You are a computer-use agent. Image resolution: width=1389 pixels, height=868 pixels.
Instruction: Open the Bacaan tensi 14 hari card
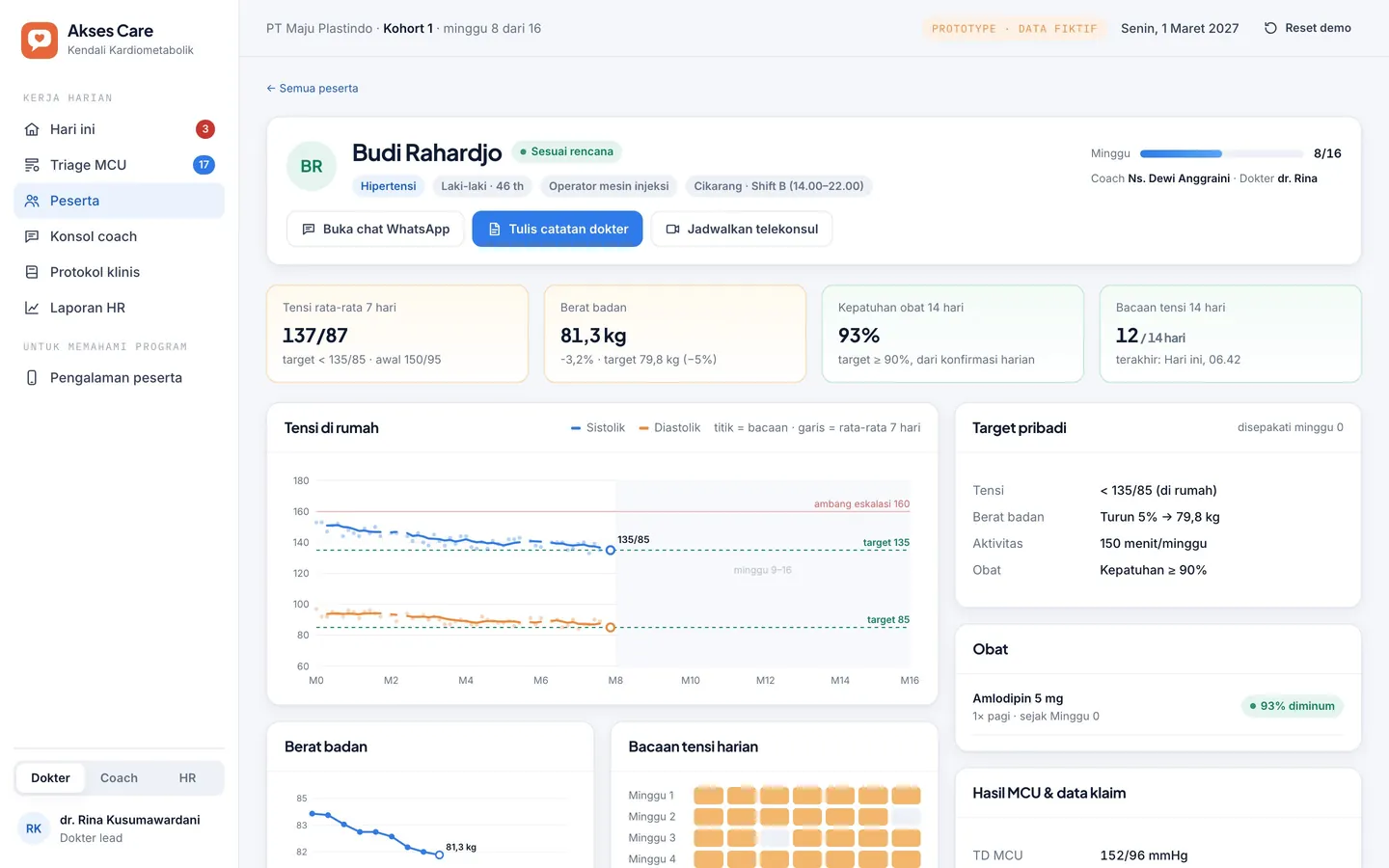click(1231, 334)
